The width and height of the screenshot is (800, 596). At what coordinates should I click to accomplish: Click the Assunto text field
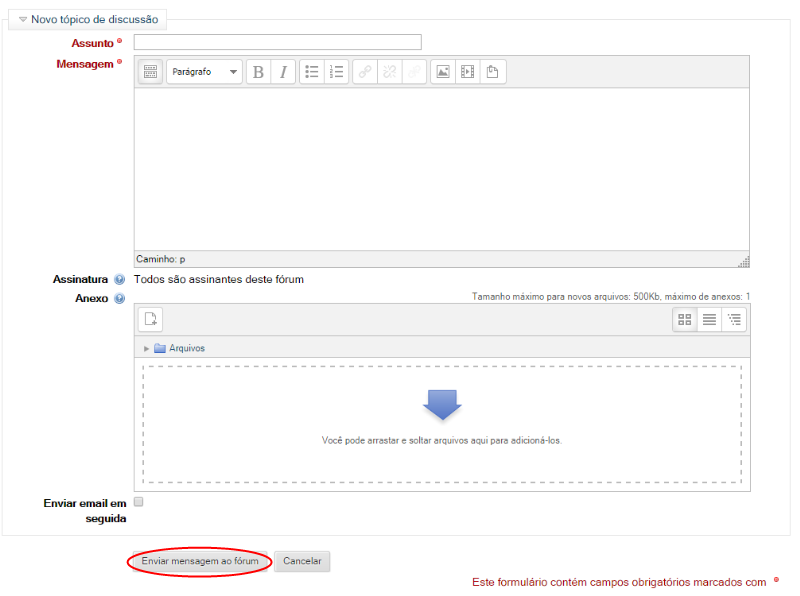277,42
